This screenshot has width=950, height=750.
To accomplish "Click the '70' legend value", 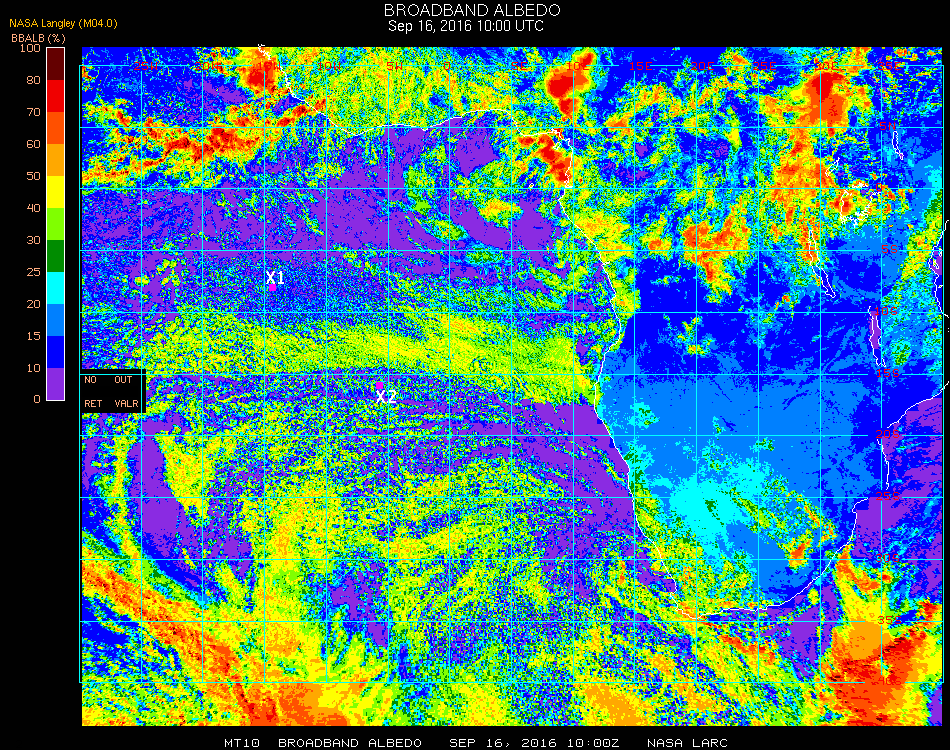I will 33,112.
